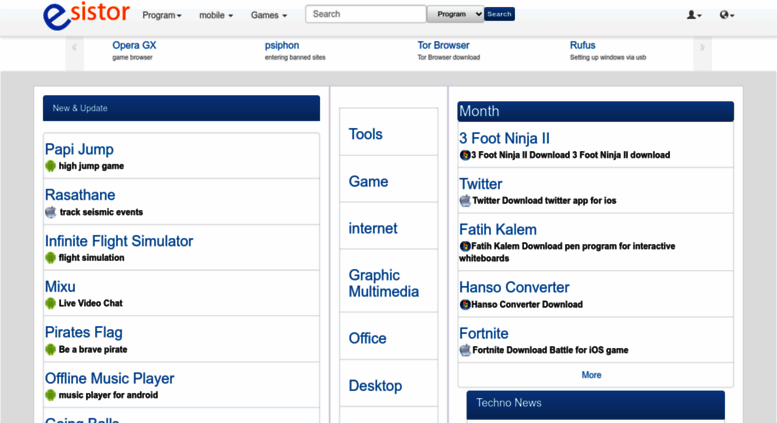Click Android icon beside Be a brave pirate
Viewport: 777px width, 423px height.
pyautogui.click(x=51, y=349)
